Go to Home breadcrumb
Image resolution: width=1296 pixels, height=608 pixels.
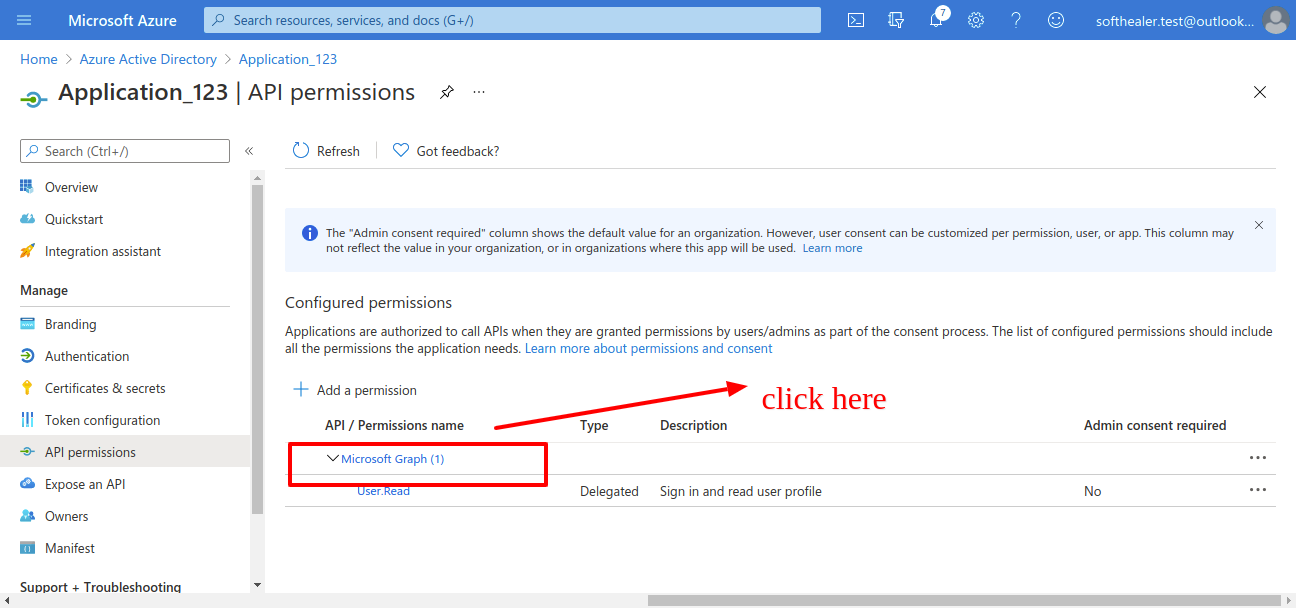tap(39, 59)
